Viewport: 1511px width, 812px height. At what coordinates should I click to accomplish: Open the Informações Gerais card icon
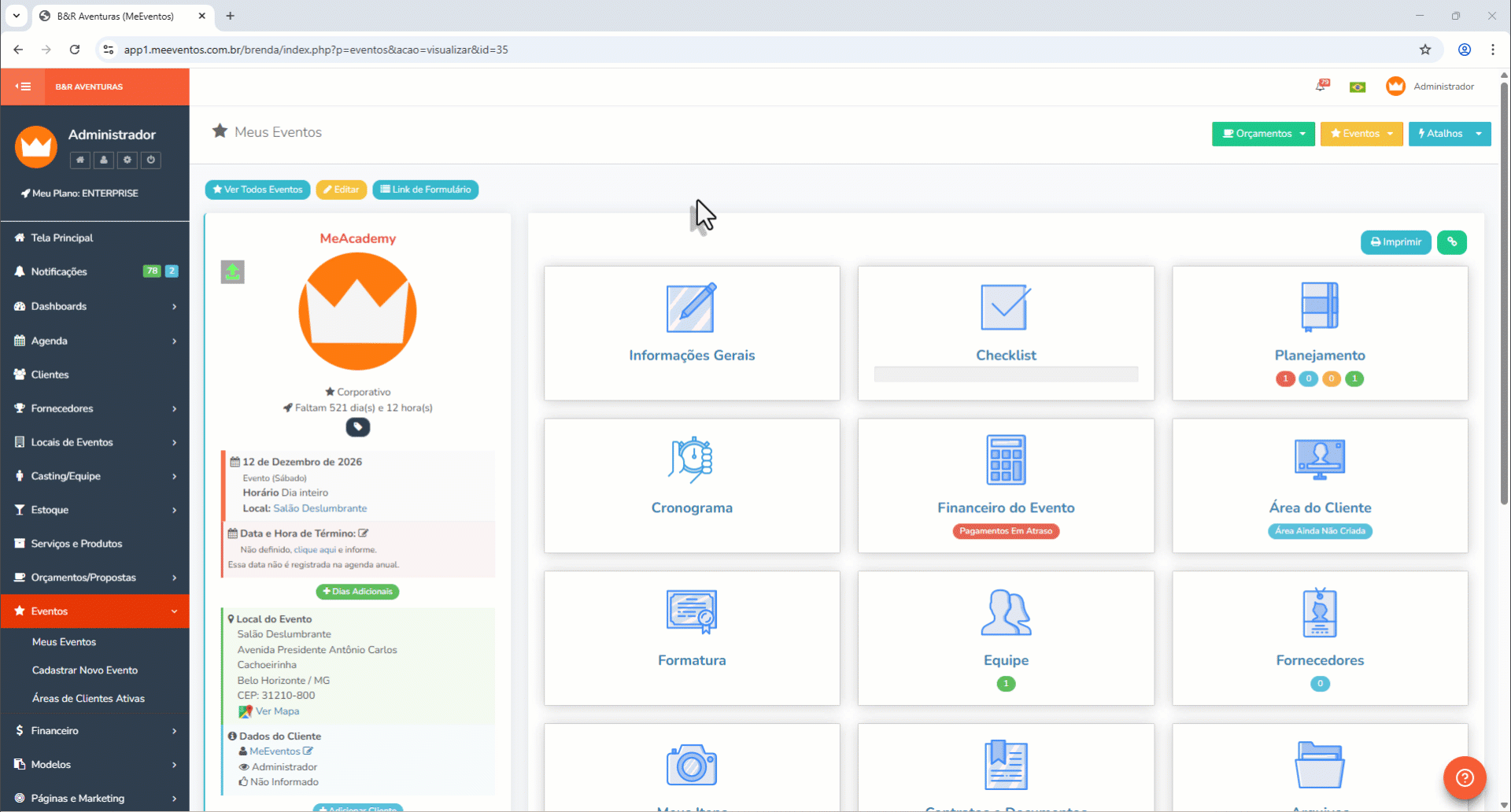pyautogui.click(x=692, y=308)
